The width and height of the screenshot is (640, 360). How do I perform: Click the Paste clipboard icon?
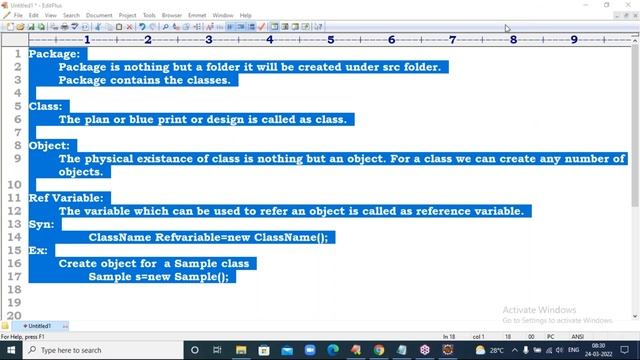coord(119,27)
